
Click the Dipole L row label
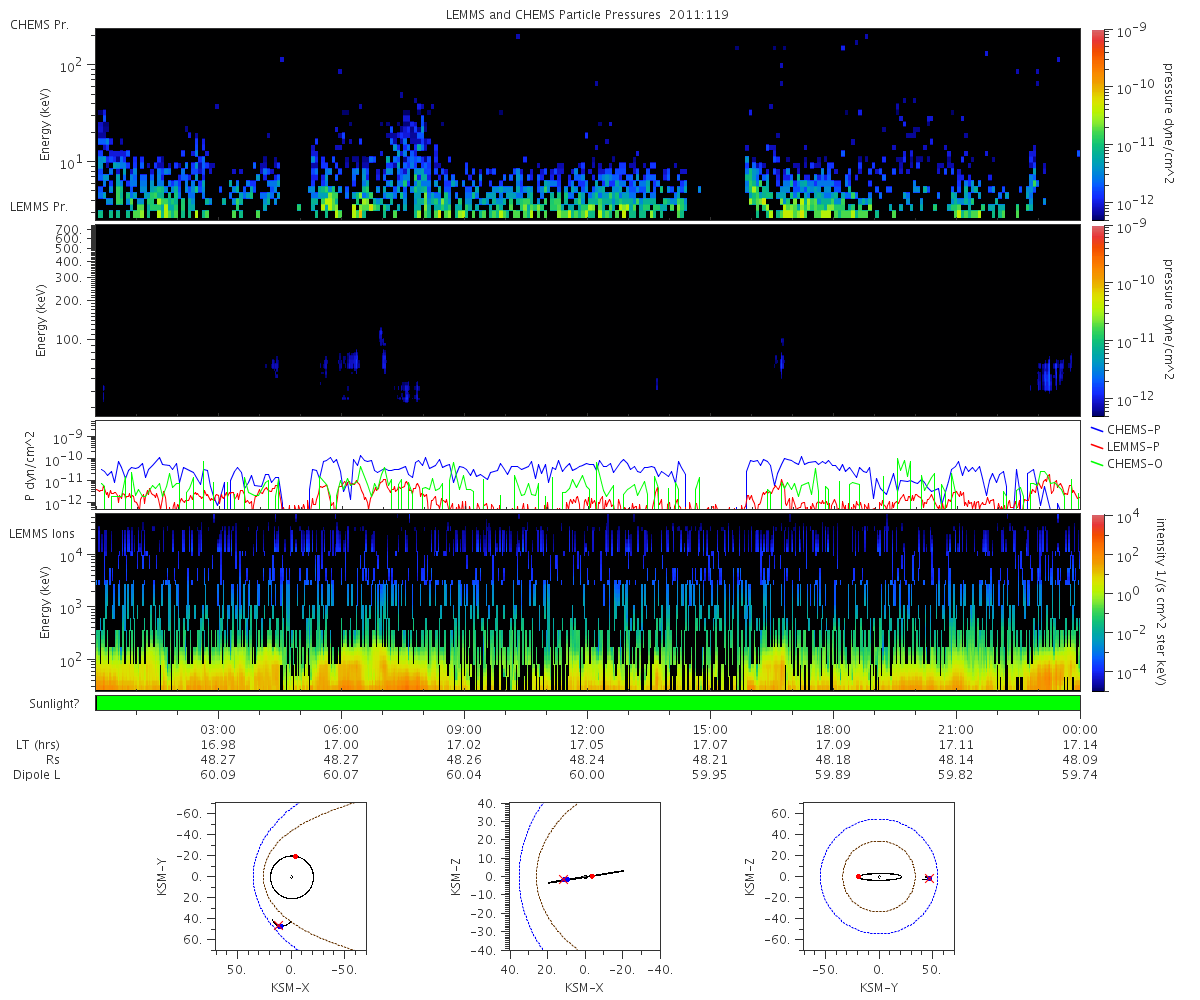(38, 775)
